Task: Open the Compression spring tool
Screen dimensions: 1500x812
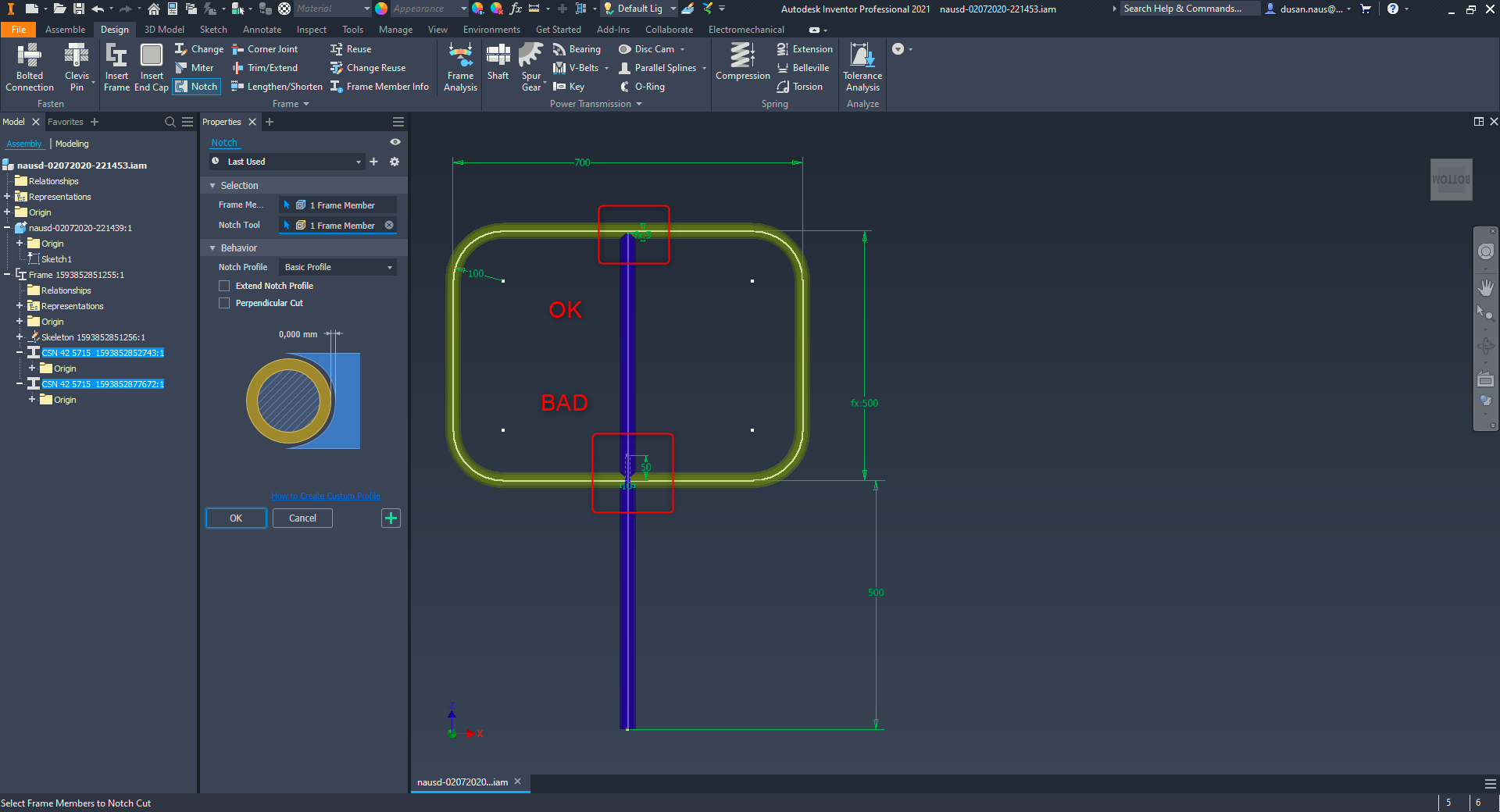Action: point(742,62)
